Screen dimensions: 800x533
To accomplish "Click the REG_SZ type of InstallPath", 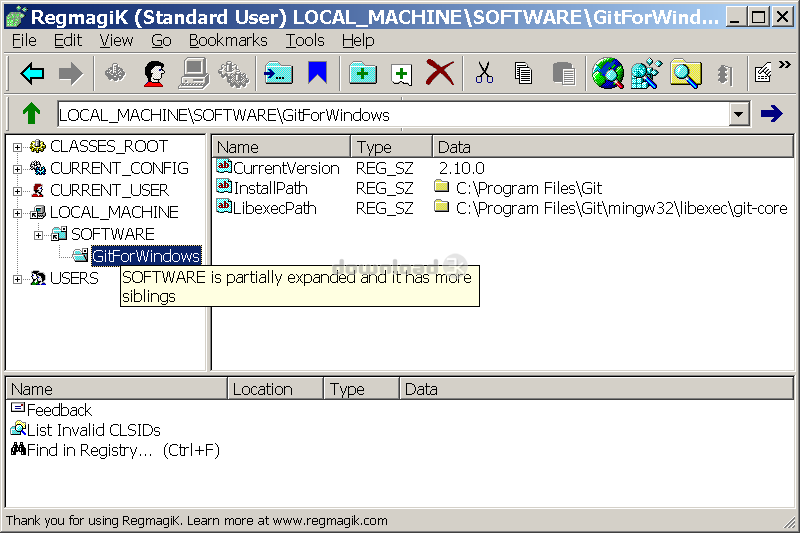I will click(x=384, y=188).
